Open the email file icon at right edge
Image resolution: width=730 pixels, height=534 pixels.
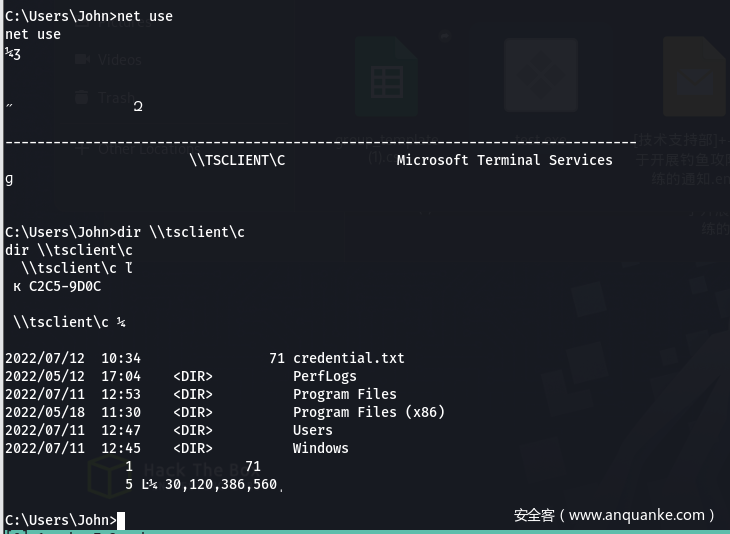[x=693, y=77]
